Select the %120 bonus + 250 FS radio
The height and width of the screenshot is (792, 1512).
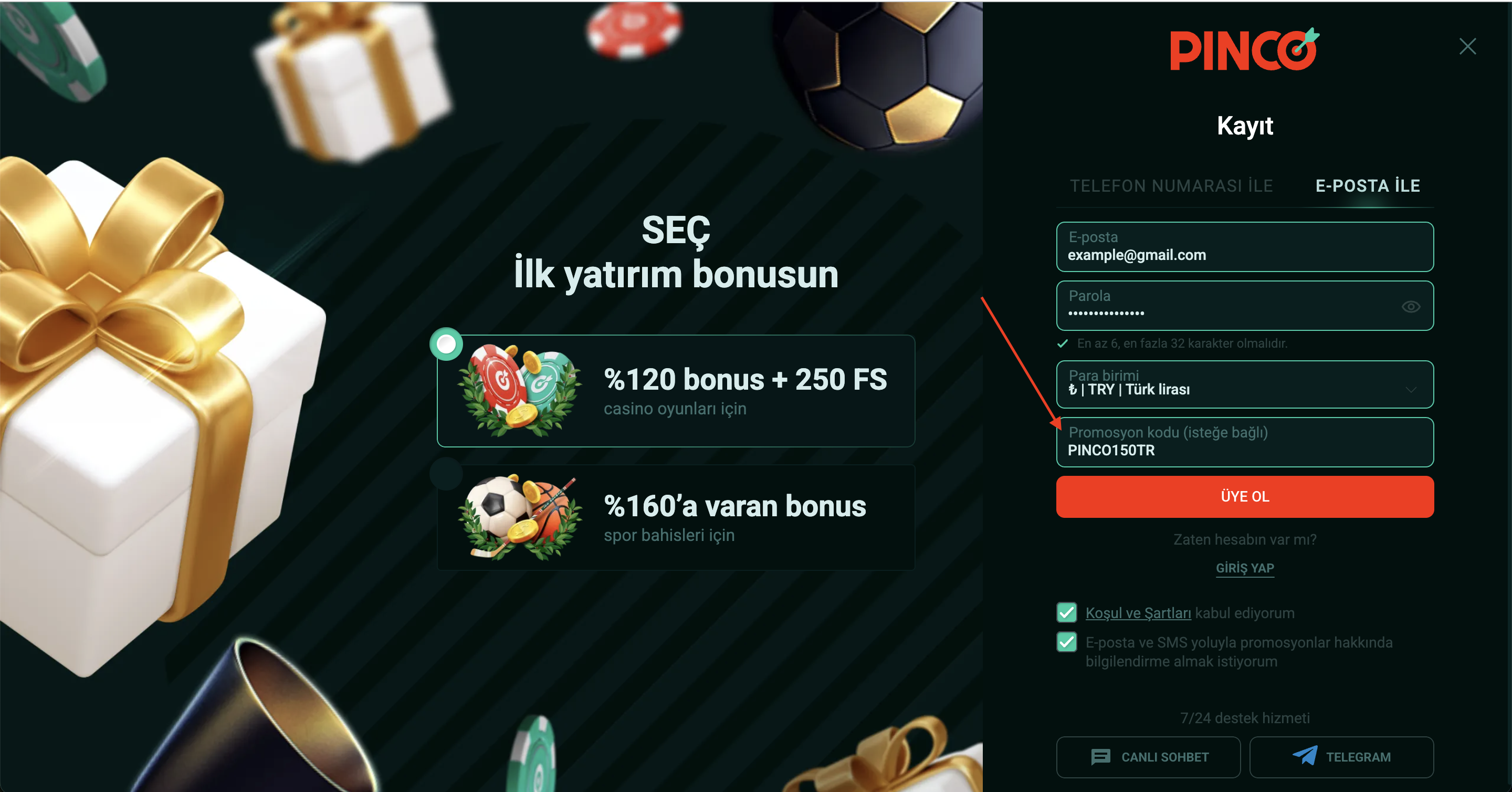coord(447,344)
